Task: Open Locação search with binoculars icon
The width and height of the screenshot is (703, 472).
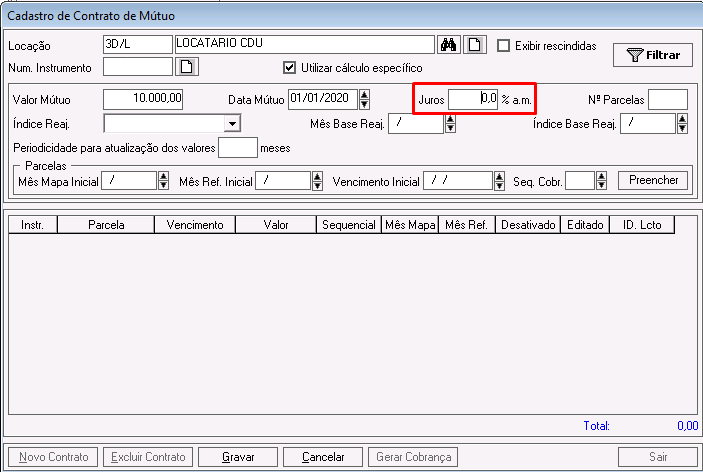Action: (x=448, y=44)
